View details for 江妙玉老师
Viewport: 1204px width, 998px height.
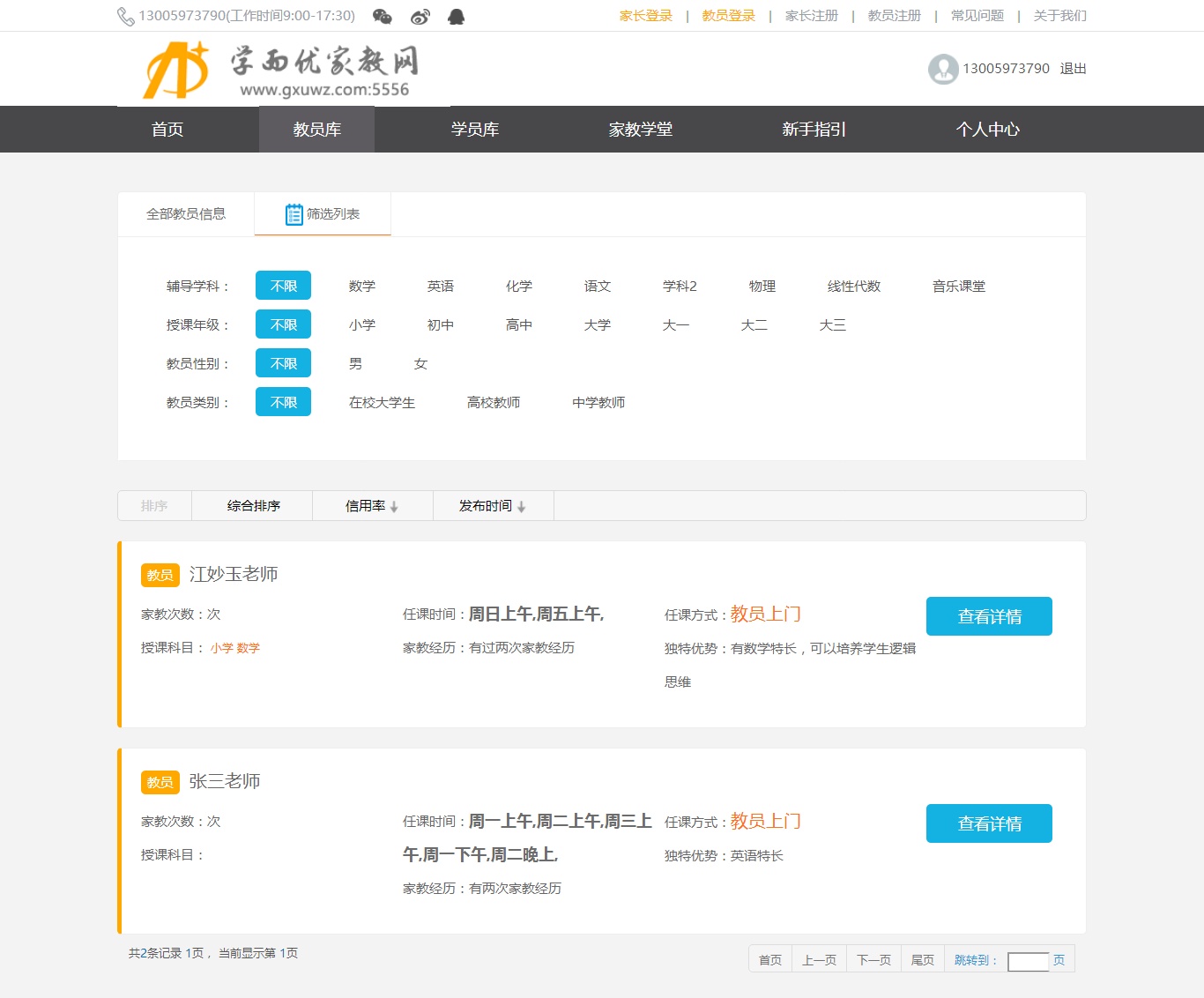[x=988, y=616]
